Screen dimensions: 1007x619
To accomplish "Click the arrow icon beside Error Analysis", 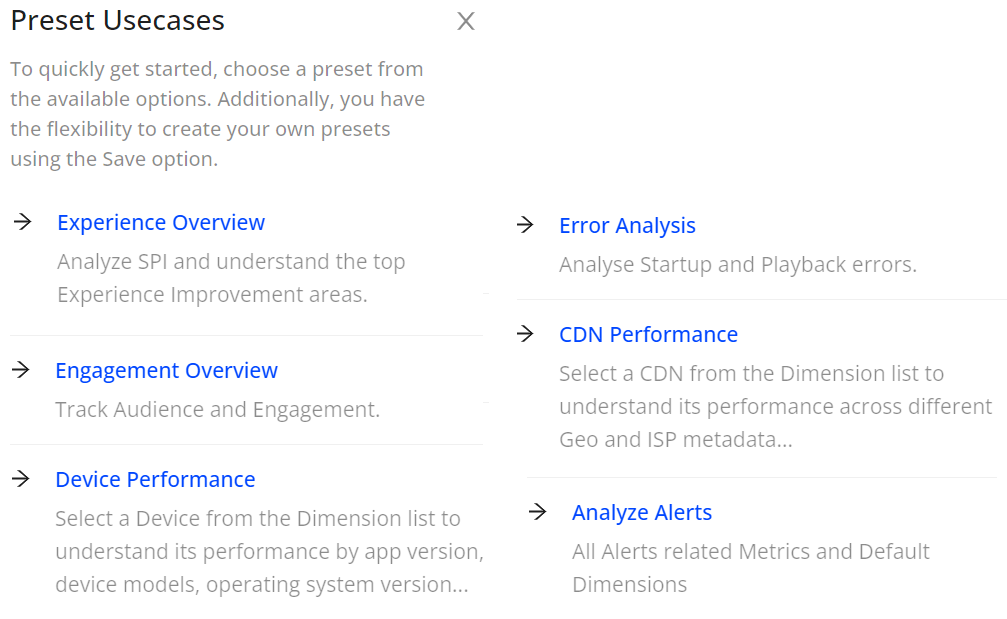I will pos(525,225).
